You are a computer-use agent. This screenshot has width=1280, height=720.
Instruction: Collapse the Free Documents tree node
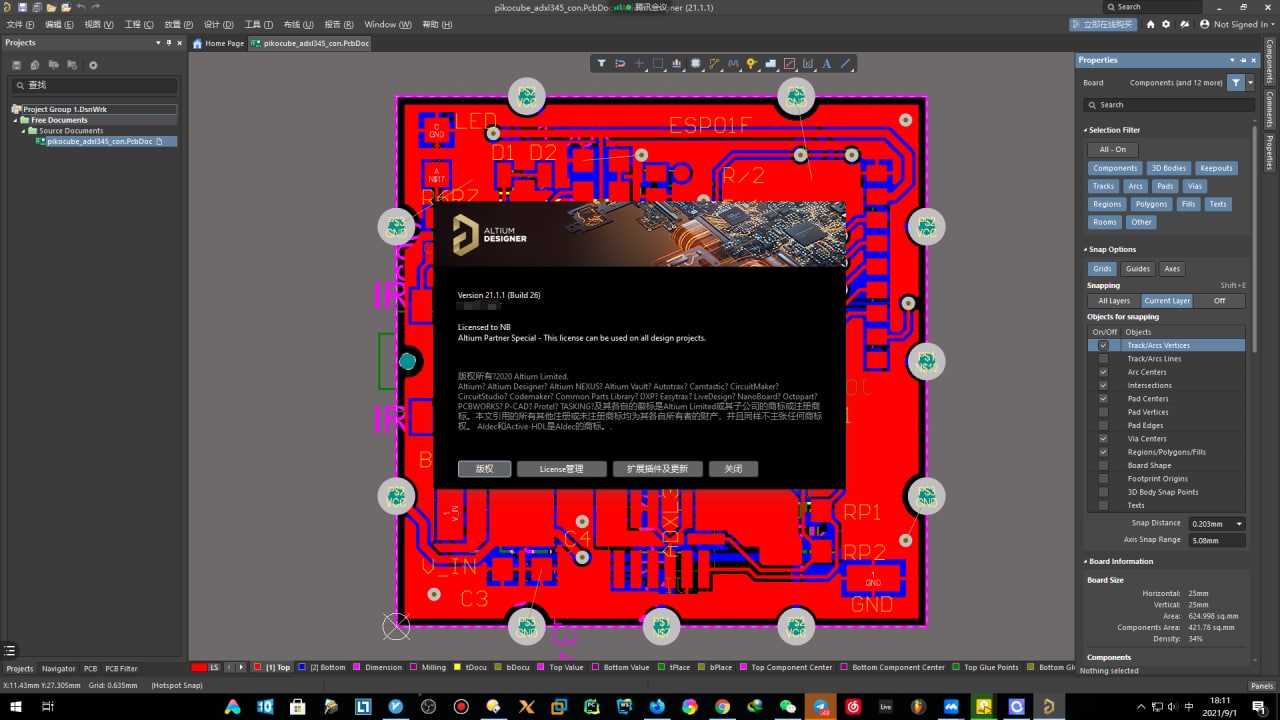point(15,120)
